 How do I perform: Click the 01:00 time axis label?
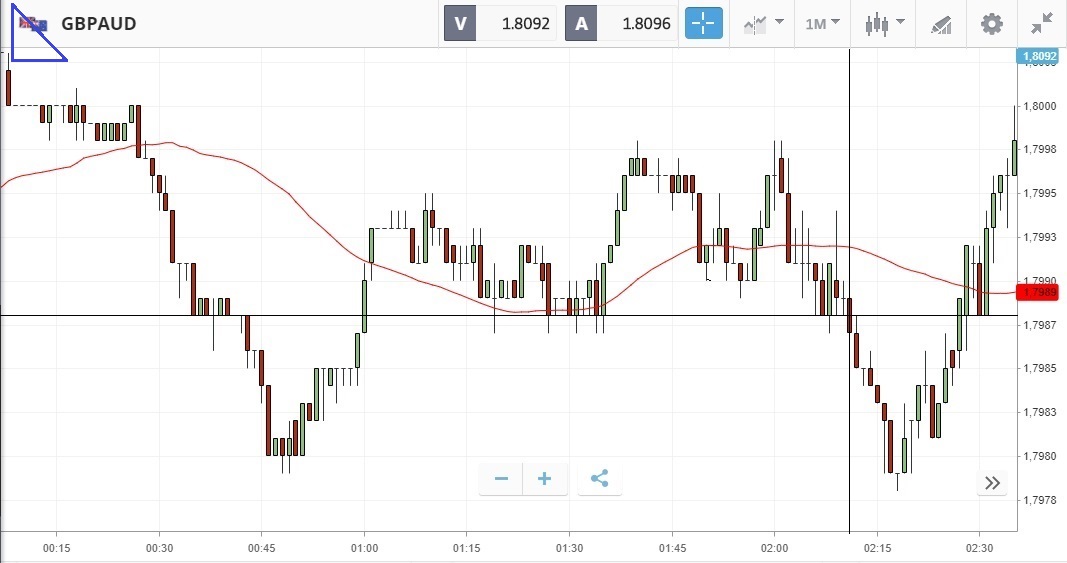[x=364, y=548]
